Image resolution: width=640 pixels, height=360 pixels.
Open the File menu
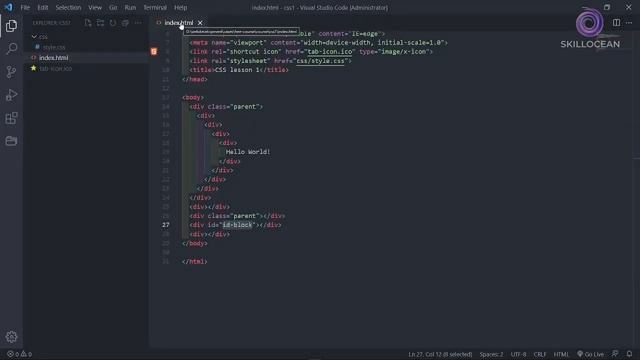(x=25, y=7)
